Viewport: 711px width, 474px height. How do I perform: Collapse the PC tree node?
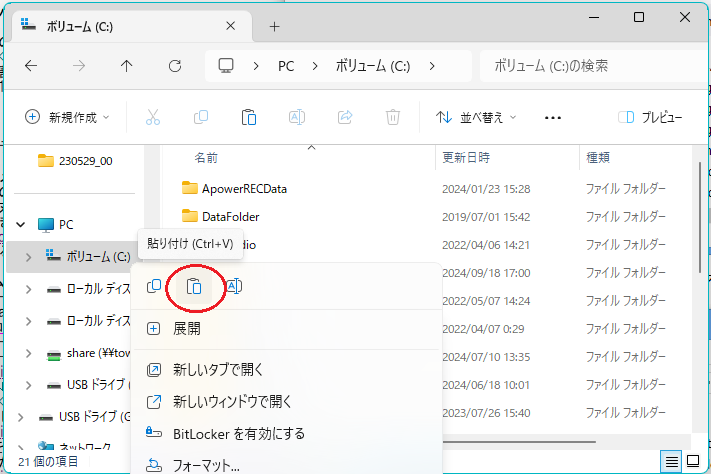pos(21,225)
